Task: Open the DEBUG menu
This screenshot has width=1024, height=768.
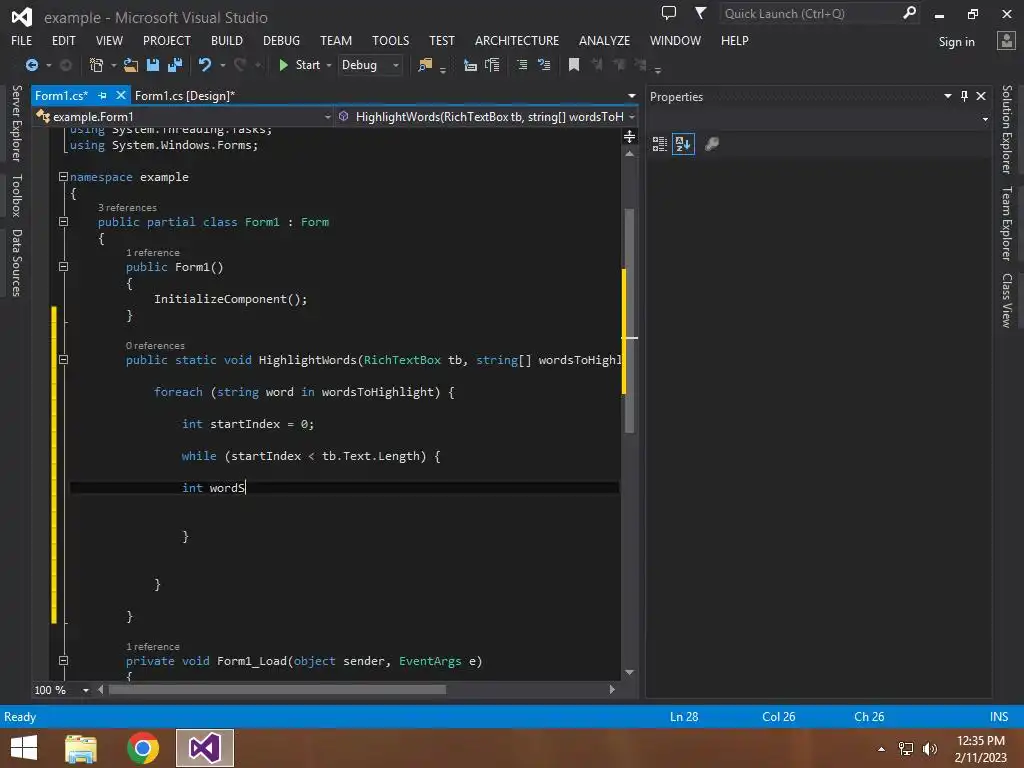Action: [281, 40]
